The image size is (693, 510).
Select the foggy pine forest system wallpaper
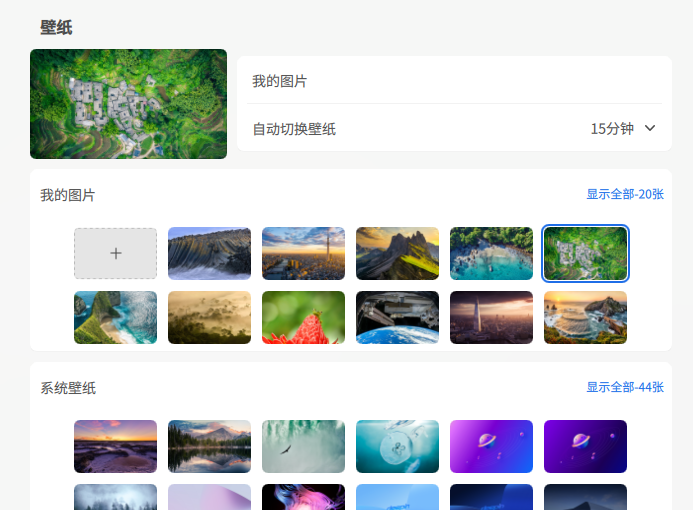point(115,497)
